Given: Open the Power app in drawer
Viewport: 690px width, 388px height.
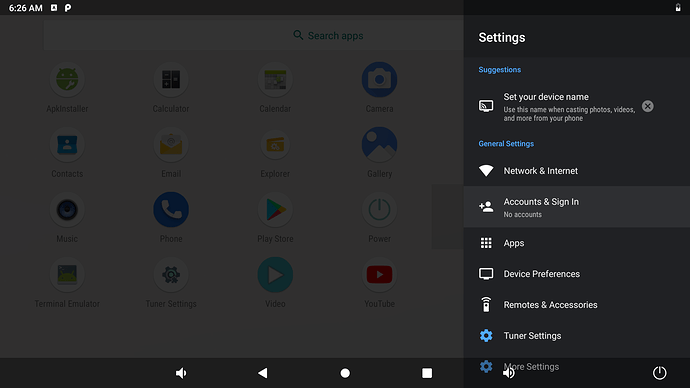Looking at the screenshot, I should point(379,210).
